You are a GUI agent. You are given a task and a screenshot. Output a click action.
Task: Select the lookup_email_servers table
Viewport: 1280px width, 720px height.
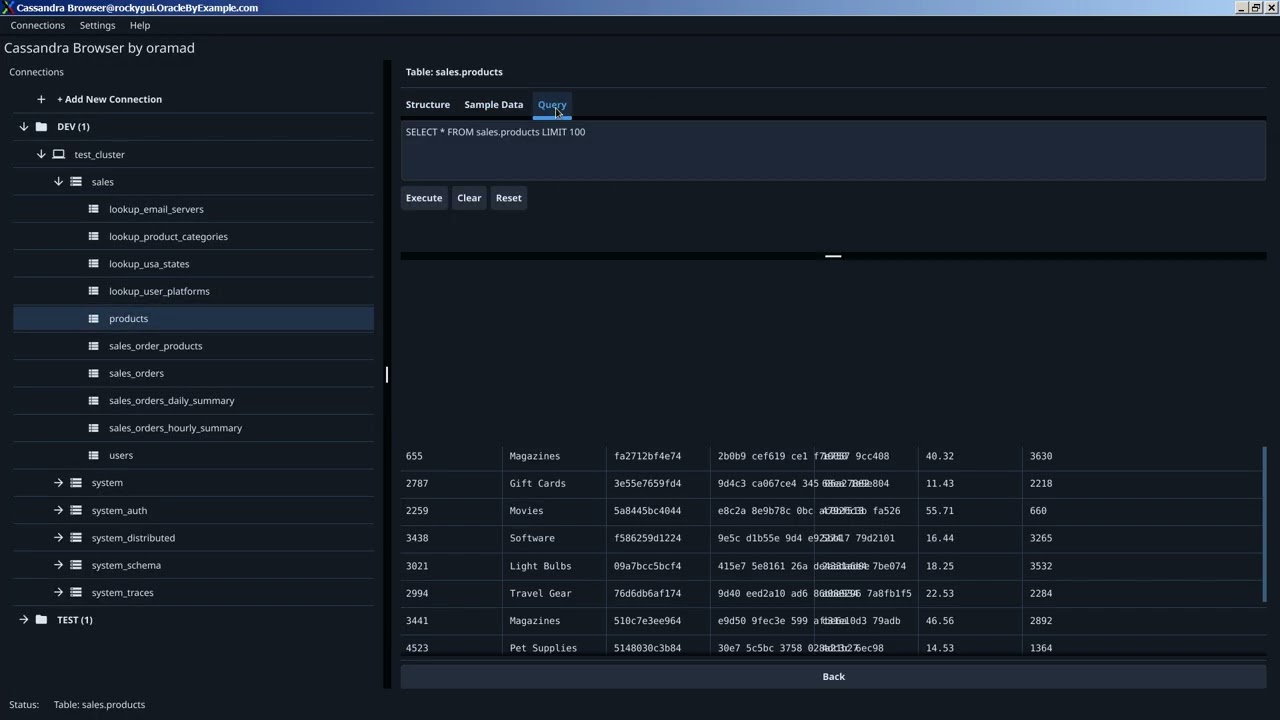tap(156, 209)
